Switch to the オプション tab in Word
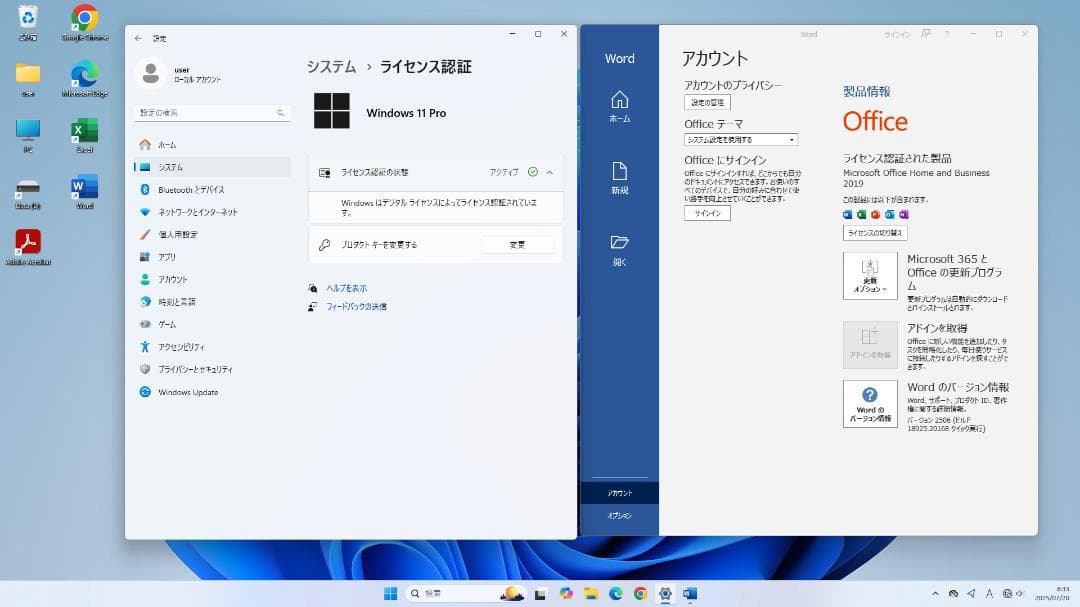The image size is (1080, 607). tap(620, 517)
